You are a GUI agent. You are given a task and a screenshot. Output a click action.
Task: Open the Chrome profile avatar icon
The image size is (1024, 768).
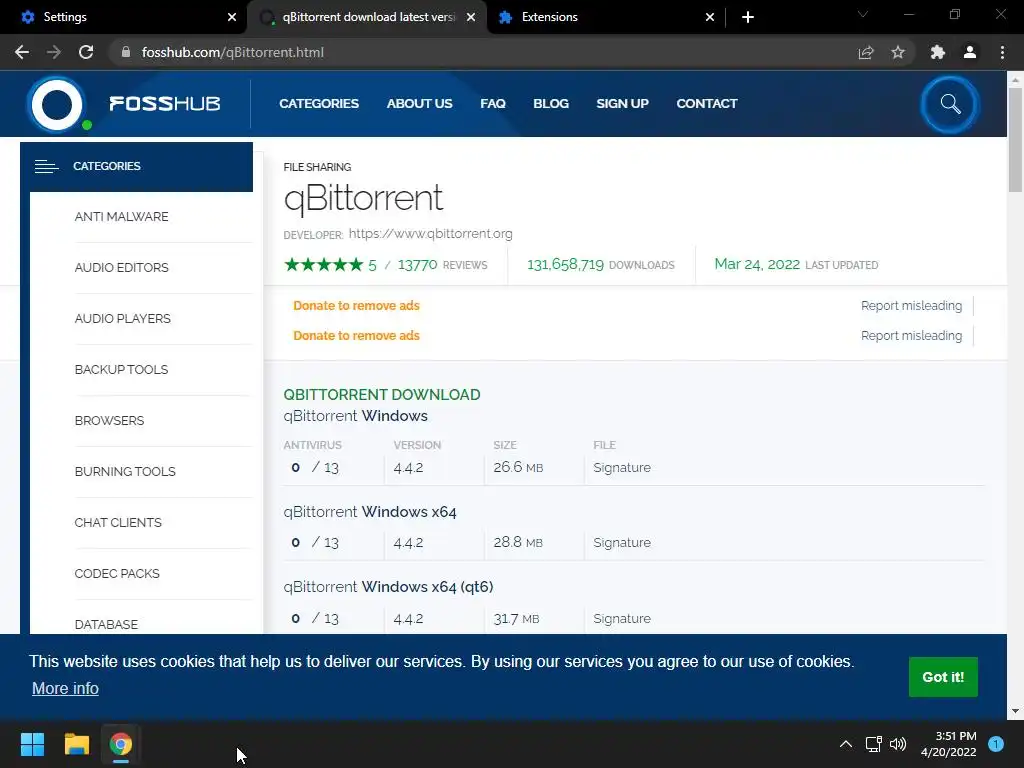point(970,52)
